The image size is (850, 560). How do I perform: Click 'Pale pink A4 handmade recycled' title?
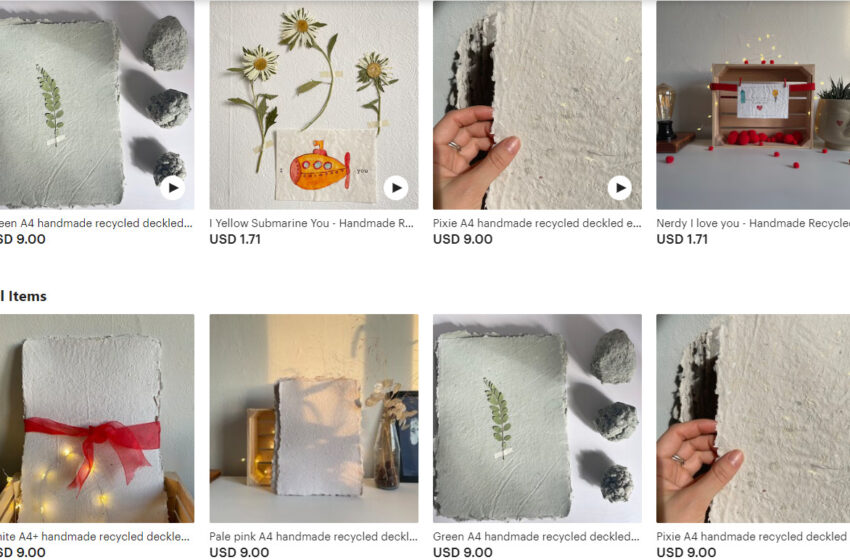[314, 537]
